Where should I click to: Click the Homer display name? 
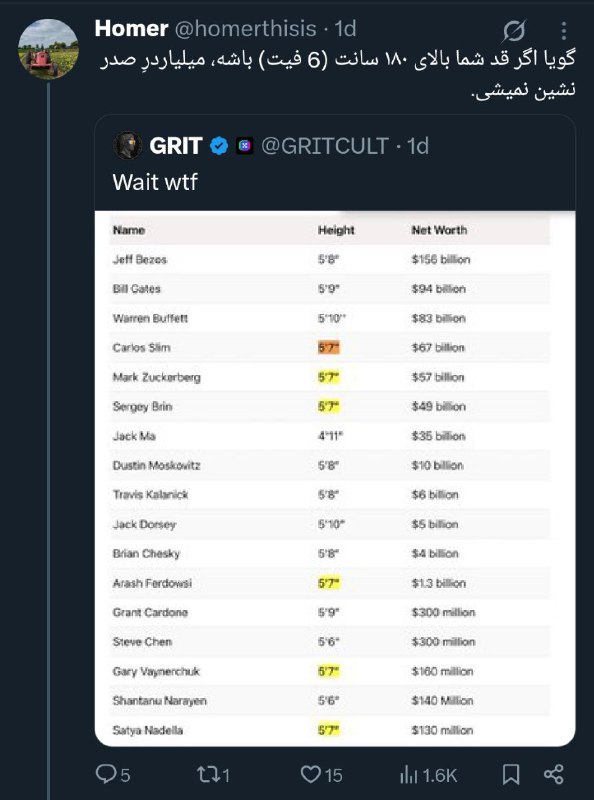coord(131,29)
